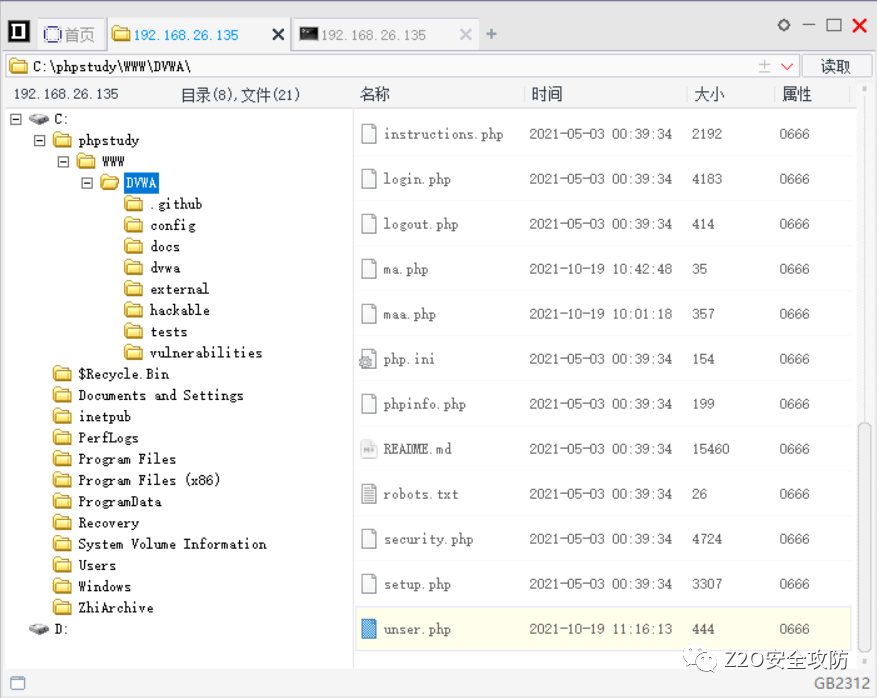
Task: Select the ma.php file name
Action: click(406, 269)
